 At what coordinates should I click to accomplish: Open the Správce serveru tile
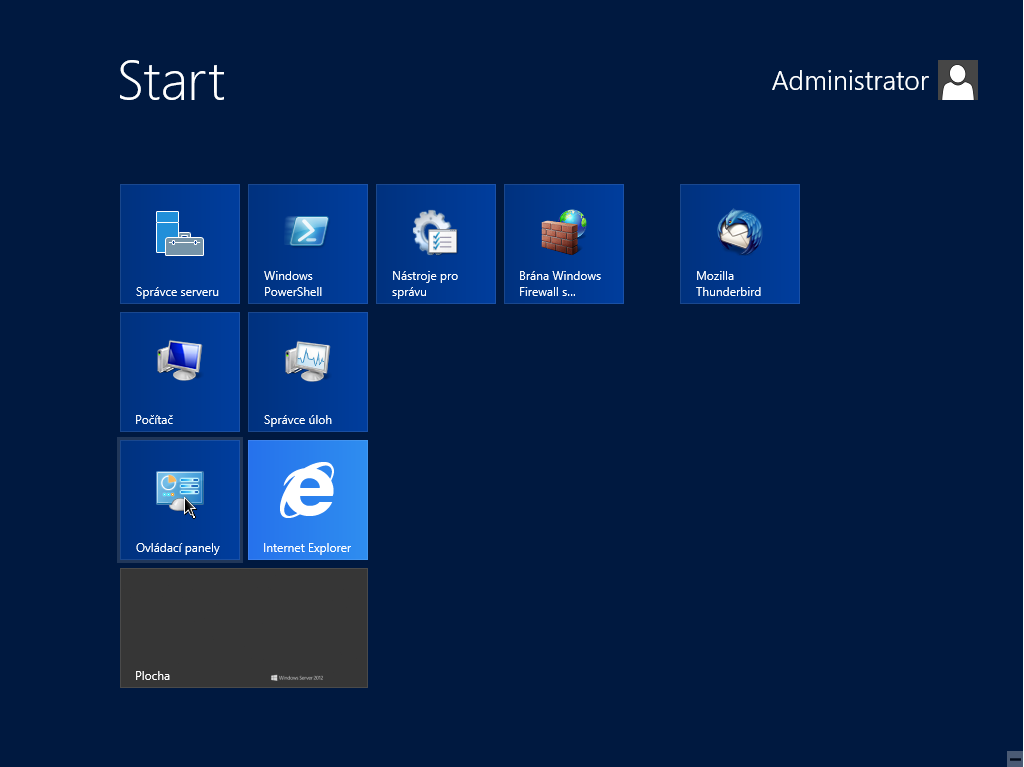point(180,243)
